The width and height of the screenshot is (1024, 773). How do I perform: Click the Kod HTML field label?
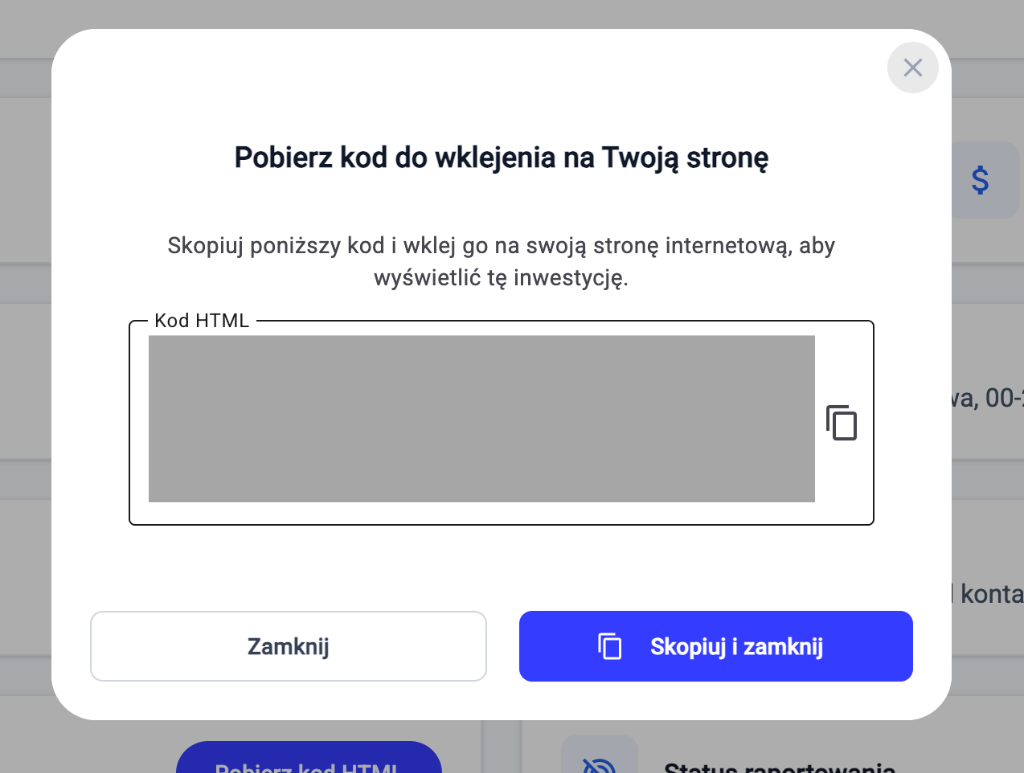pyautogui.click(x=201, y=320)
